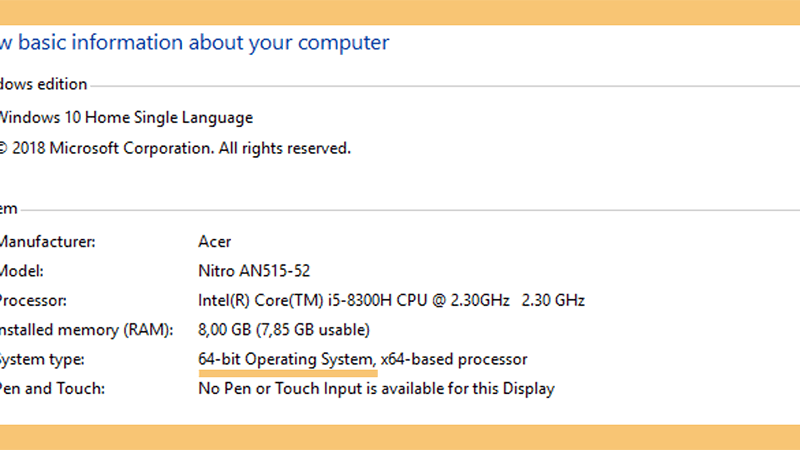Select the Intel Core i5-8300H processor text
The image size is (800, 450).
coord(354,301)
